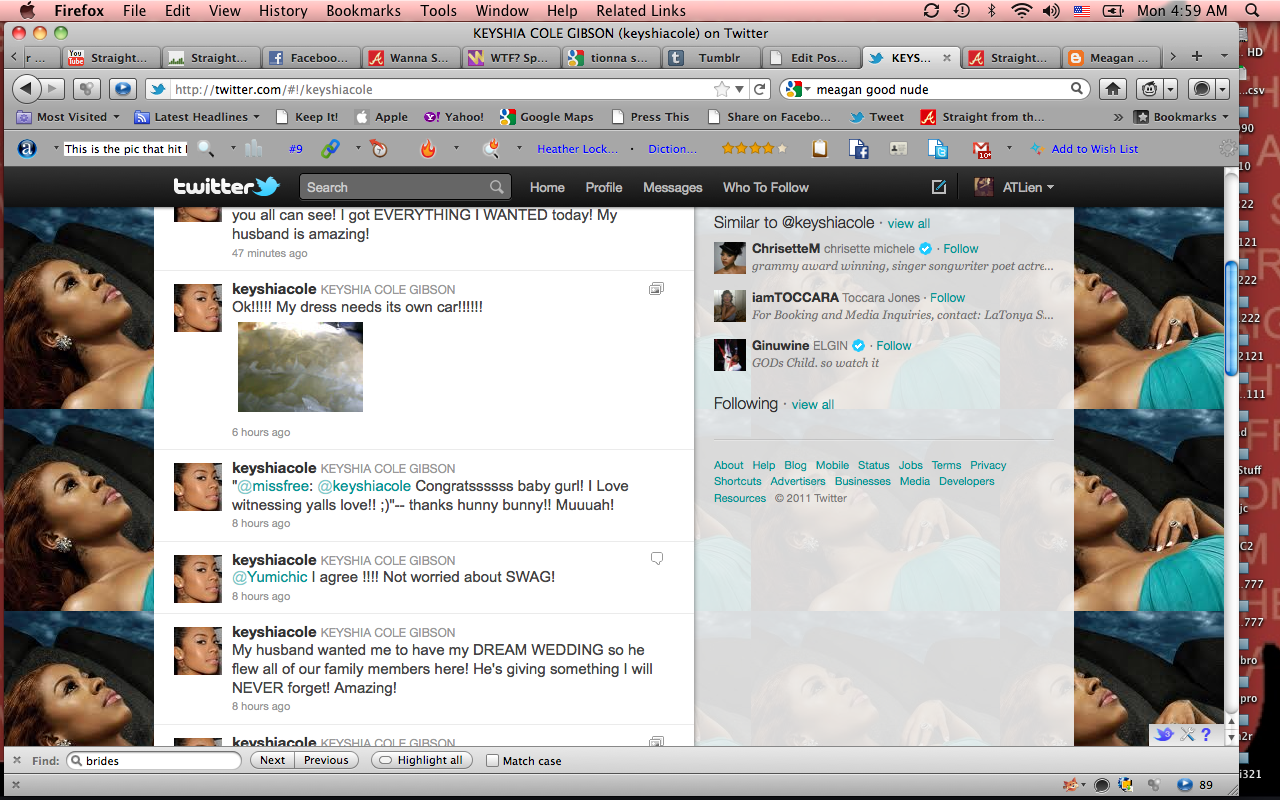Image resolution: width=1280 pixels, height=800 pixels.
Task: Click the Facebook icon in the add-on toolbar
Action: click(858, 149)
